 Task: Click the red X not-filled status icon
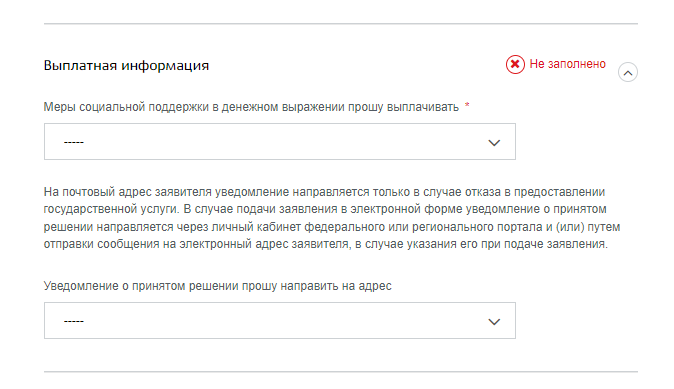[515, 64]
